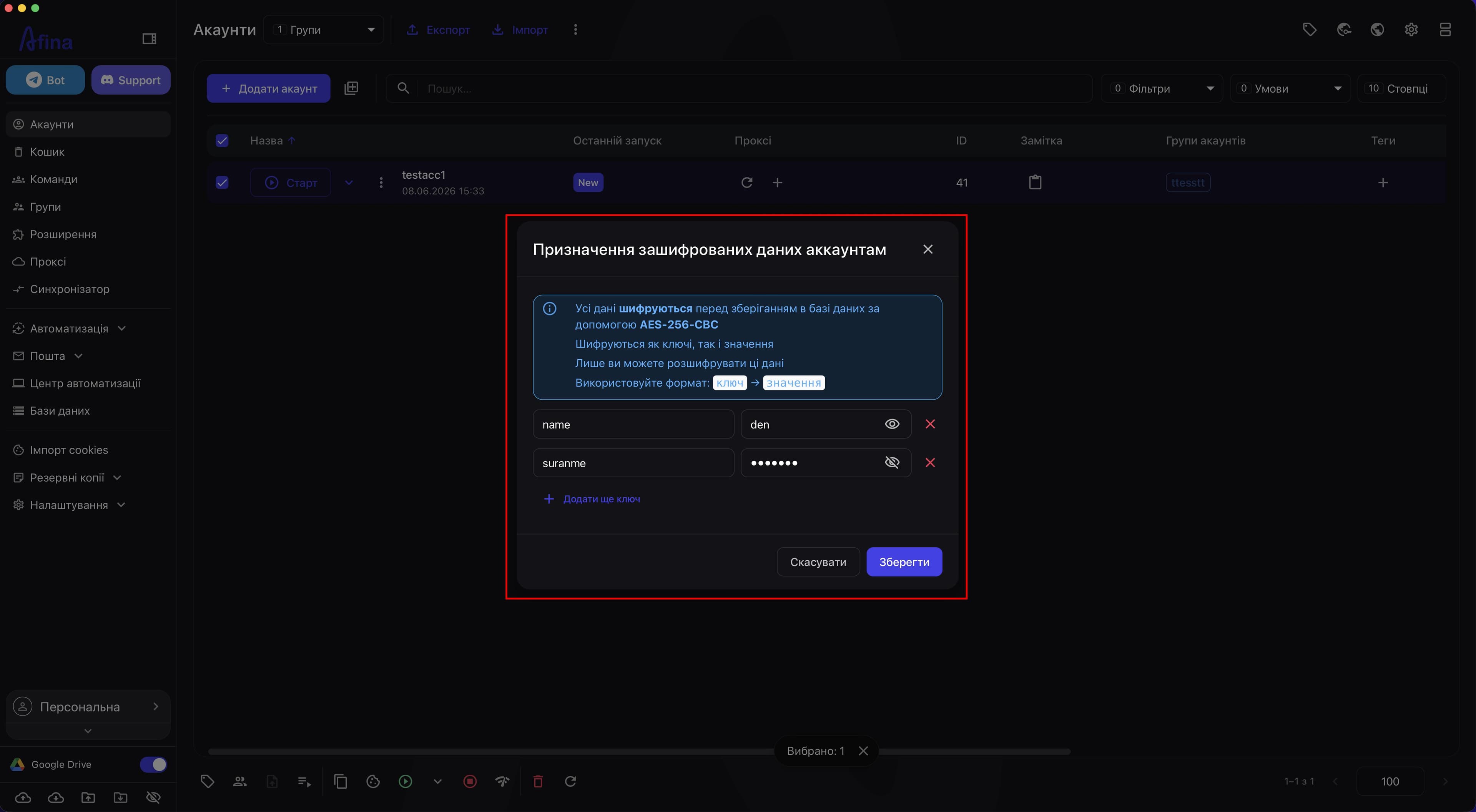Uncheck the testacc1 row checkbox
The image size is (1476, 812).
222,182
